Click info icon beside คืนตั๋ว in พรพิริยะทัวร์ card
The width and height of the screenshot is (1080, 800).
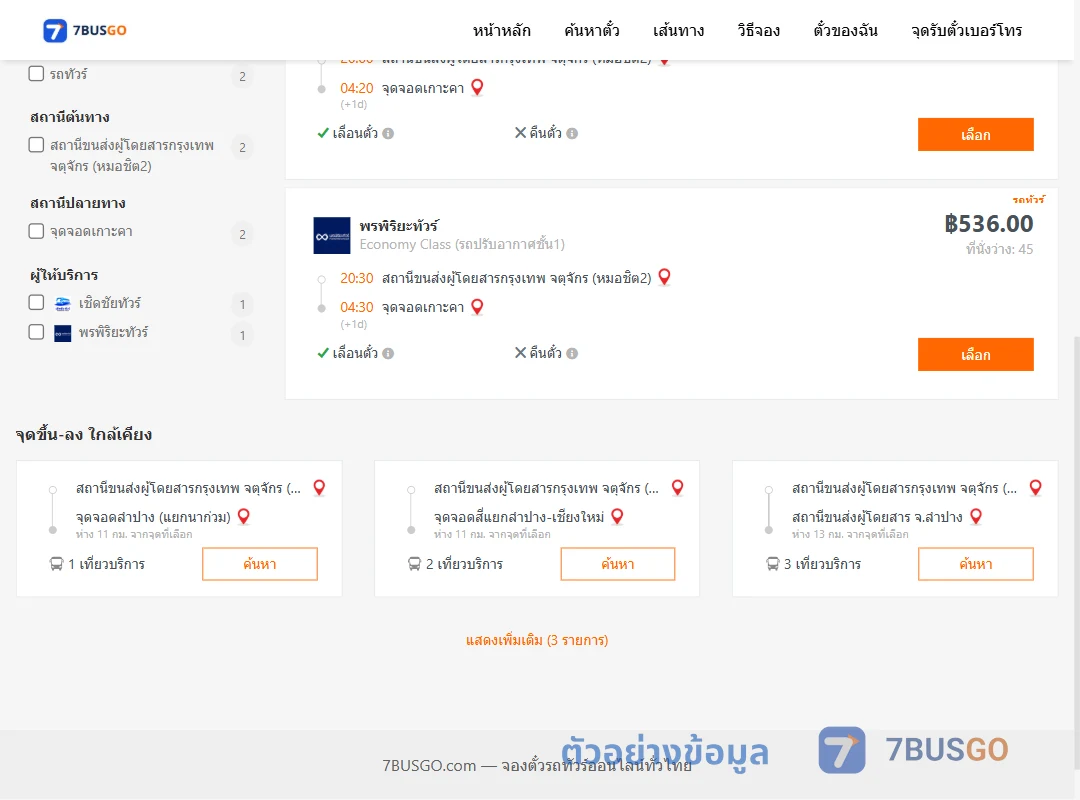pos(572,353)
